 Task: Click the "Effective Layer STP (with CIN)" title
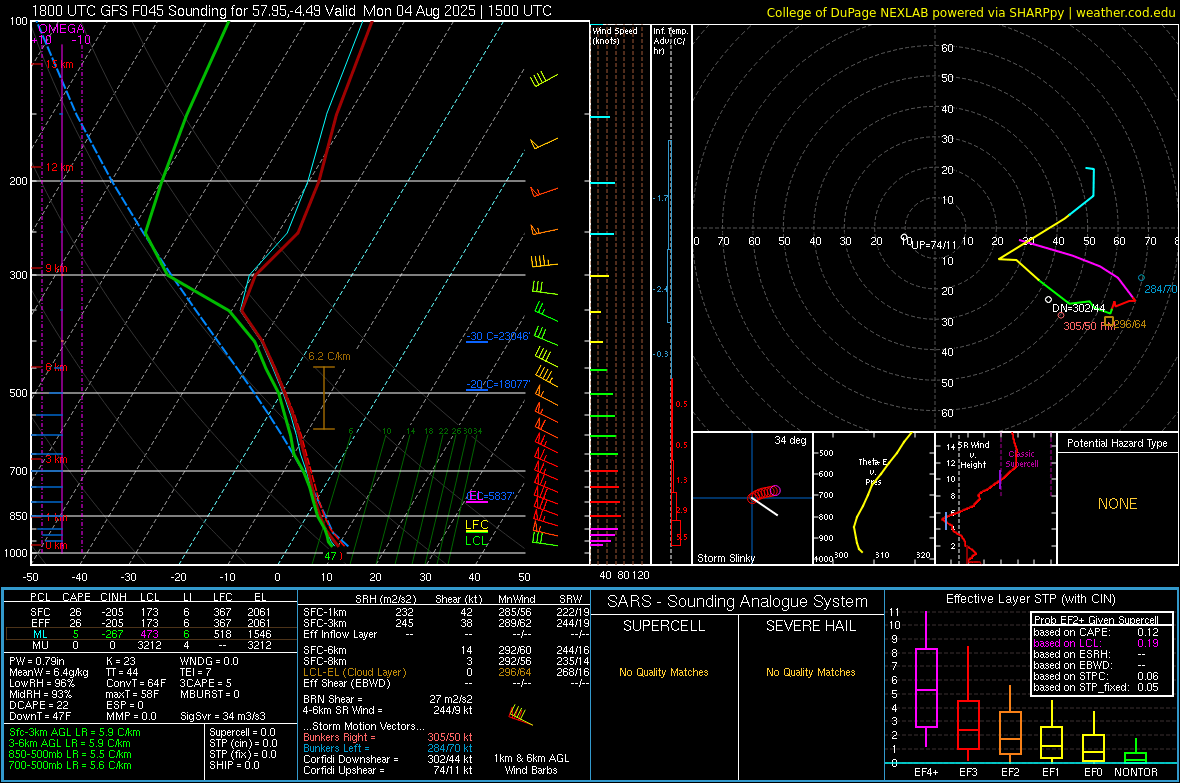pos(1030,599)
